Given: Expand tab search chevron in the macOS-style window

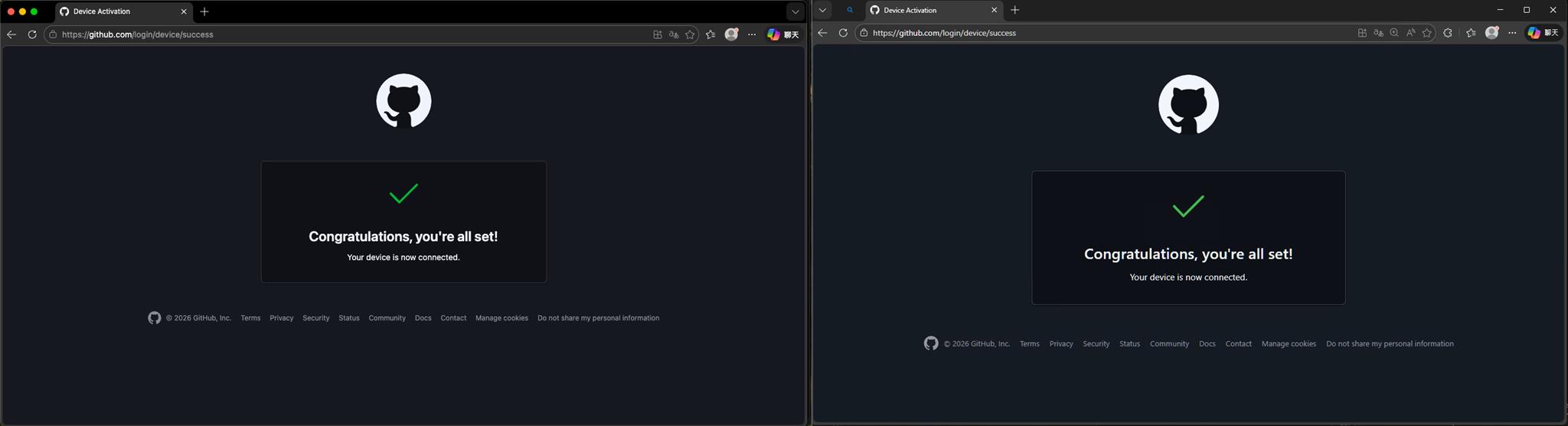Looking at the screenshot, I should pyautogui.click(x=795, y=11).
